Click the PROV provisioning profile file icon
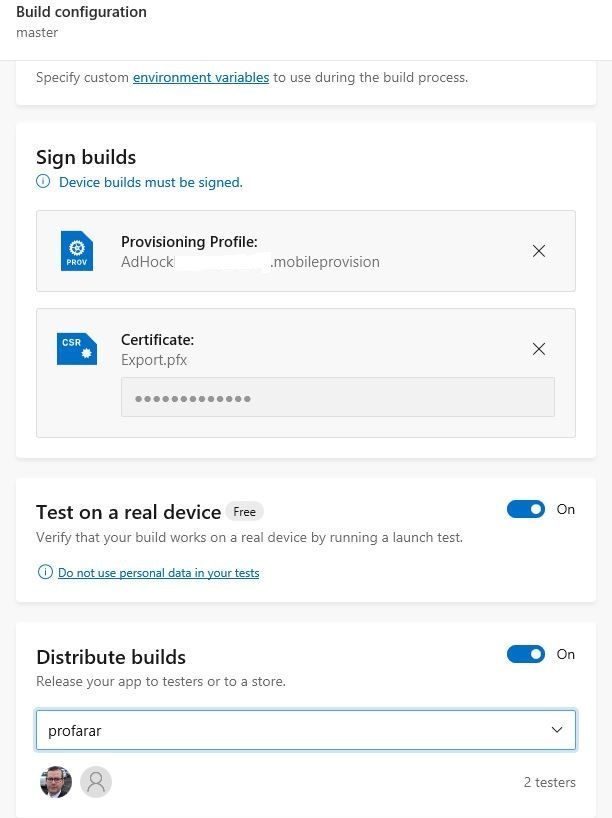 pos(77,251)
